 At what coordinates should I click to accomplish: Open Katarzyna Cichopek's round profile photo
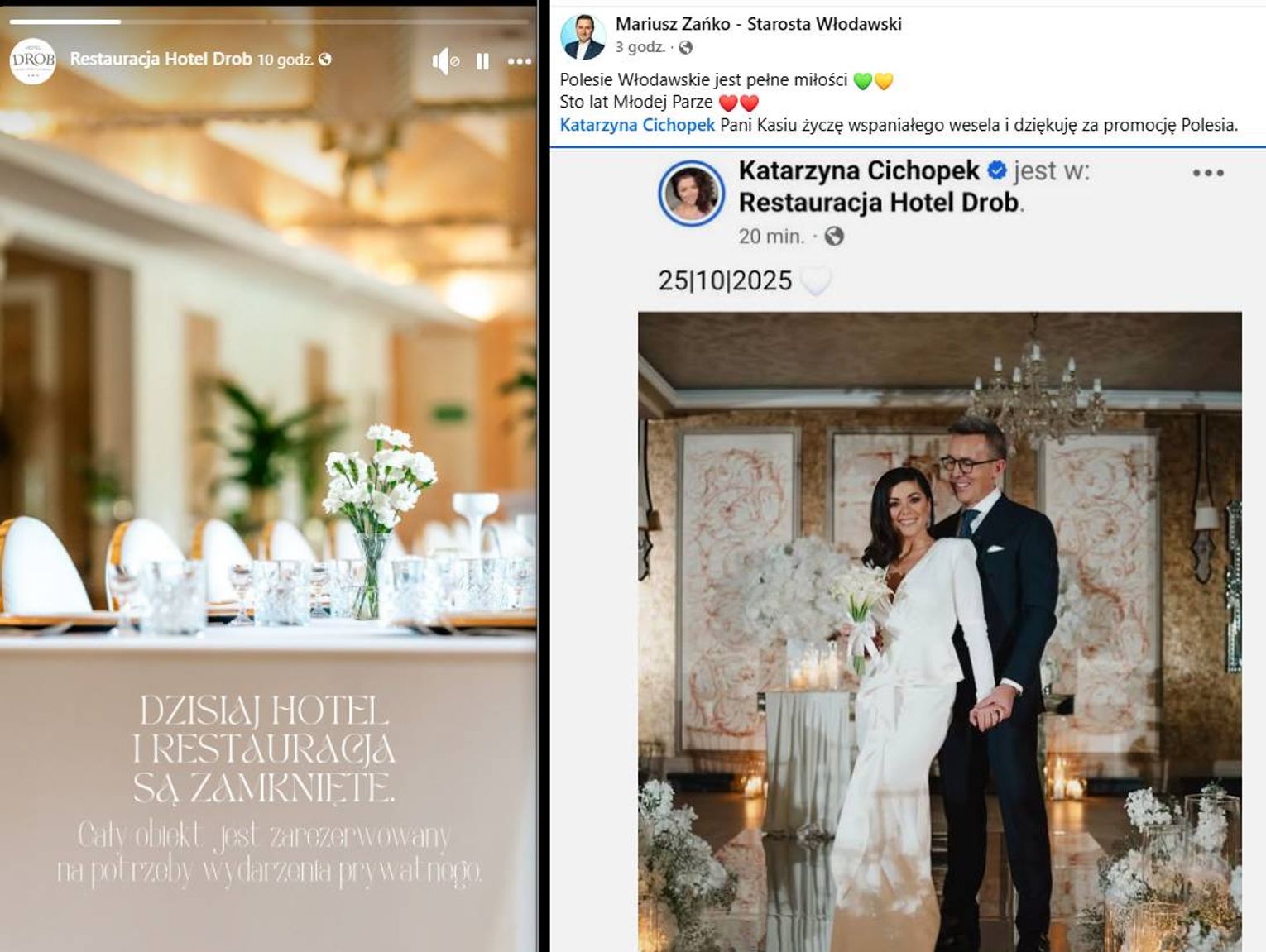coord(692,194)
